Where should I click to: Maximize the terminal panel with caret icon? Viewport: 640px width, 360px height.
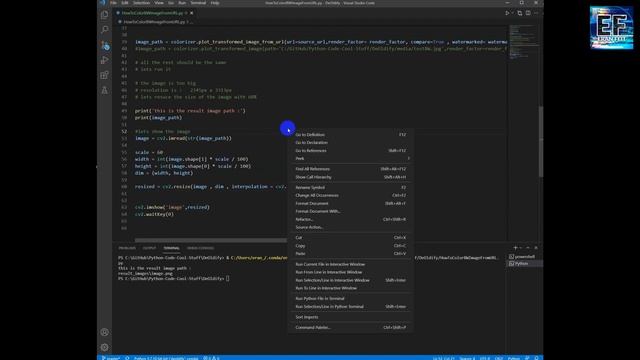click(x=528, y=248)
